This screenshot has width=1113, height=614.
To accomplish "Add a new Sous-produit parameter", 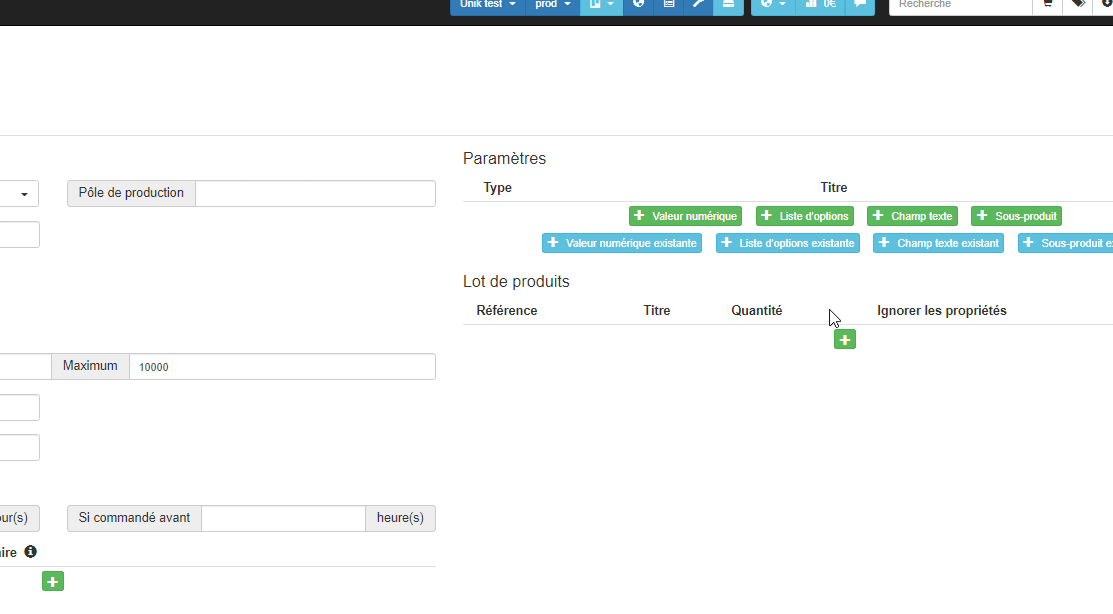I will pyautogui.click(x=1017, y=216).
